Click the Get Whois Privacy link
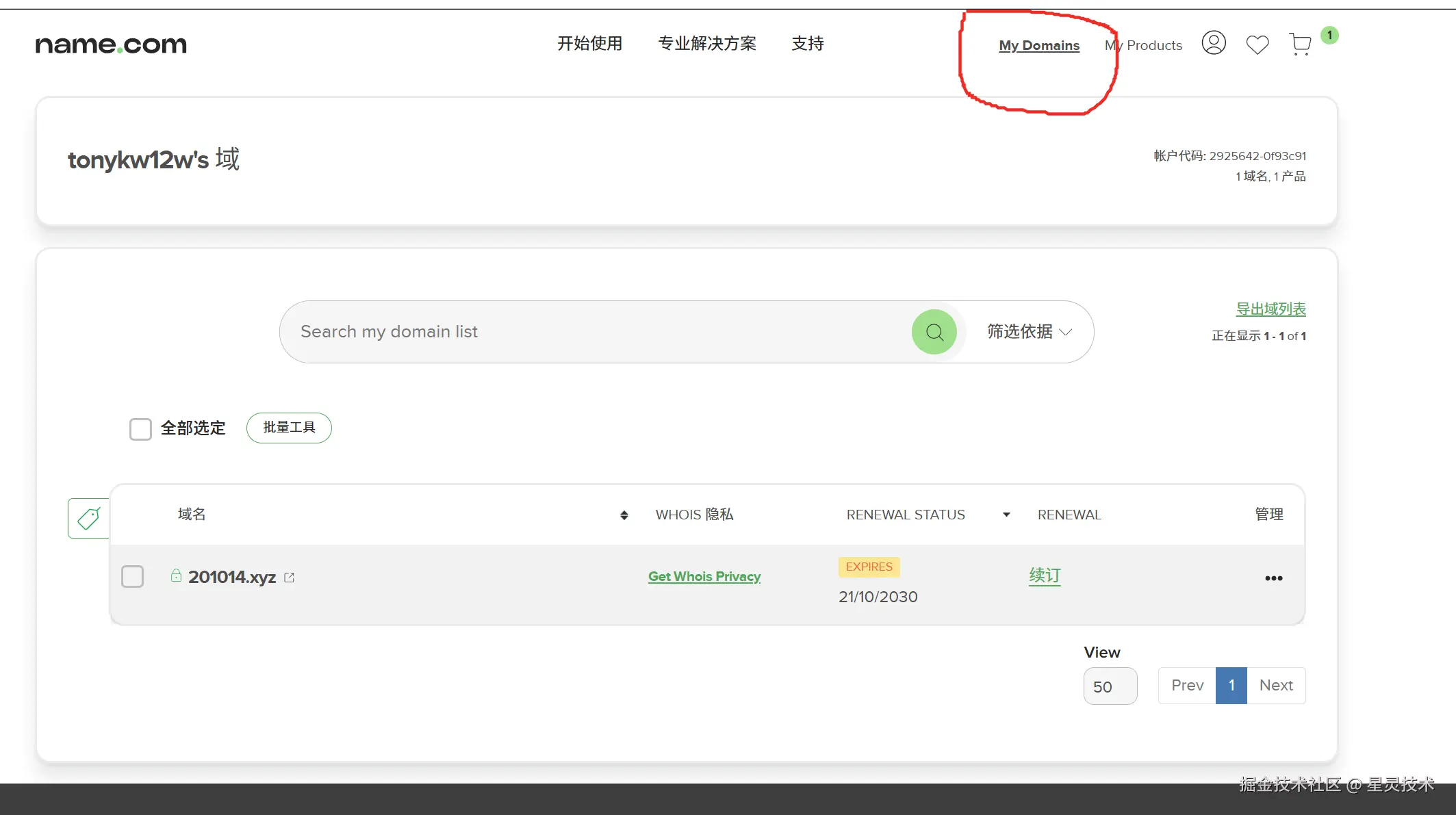The width and height of the screenshot is (1456, 815). 704,576
